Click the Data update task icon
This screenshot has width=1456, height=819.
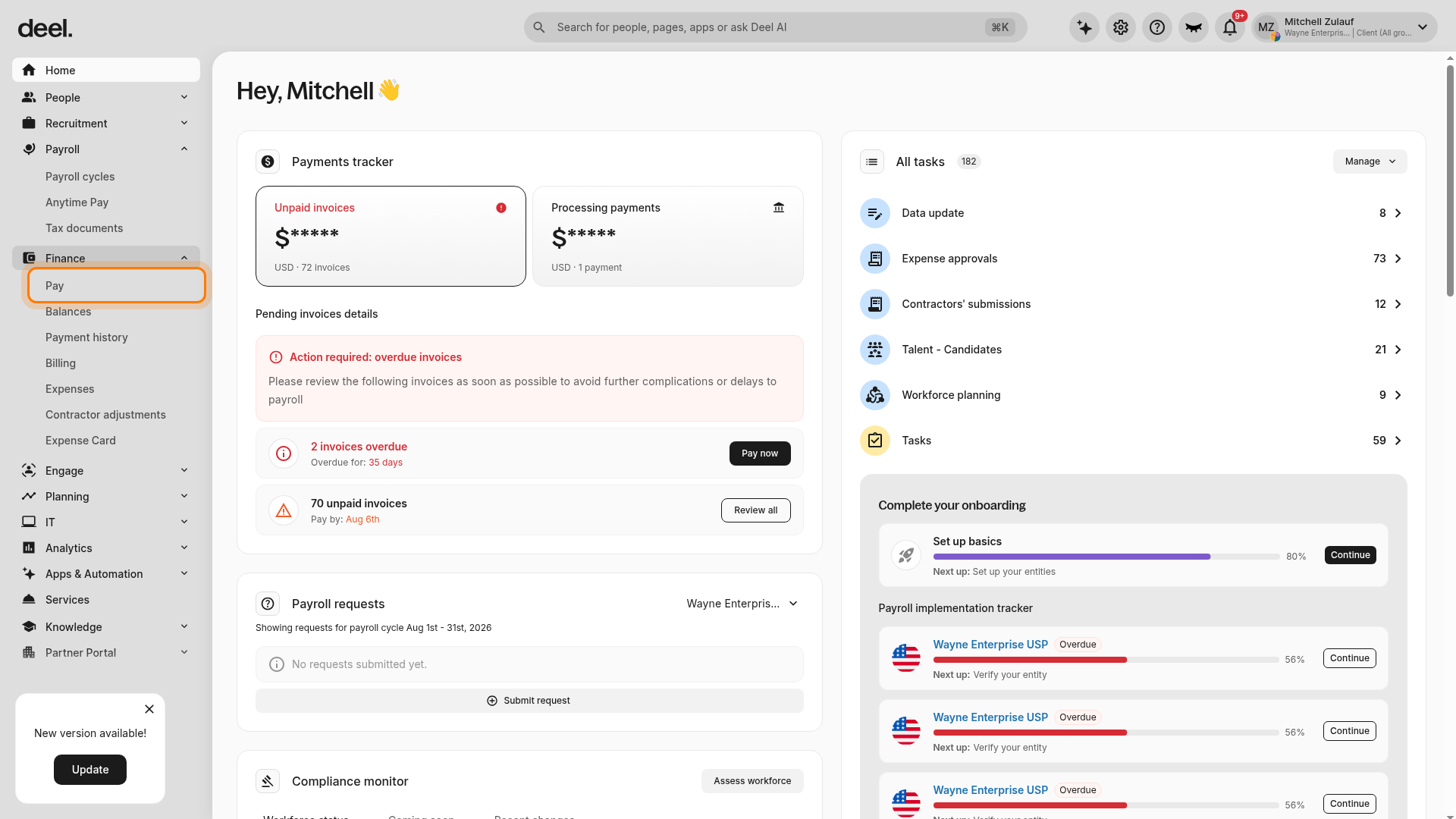(x=875, y=213)
